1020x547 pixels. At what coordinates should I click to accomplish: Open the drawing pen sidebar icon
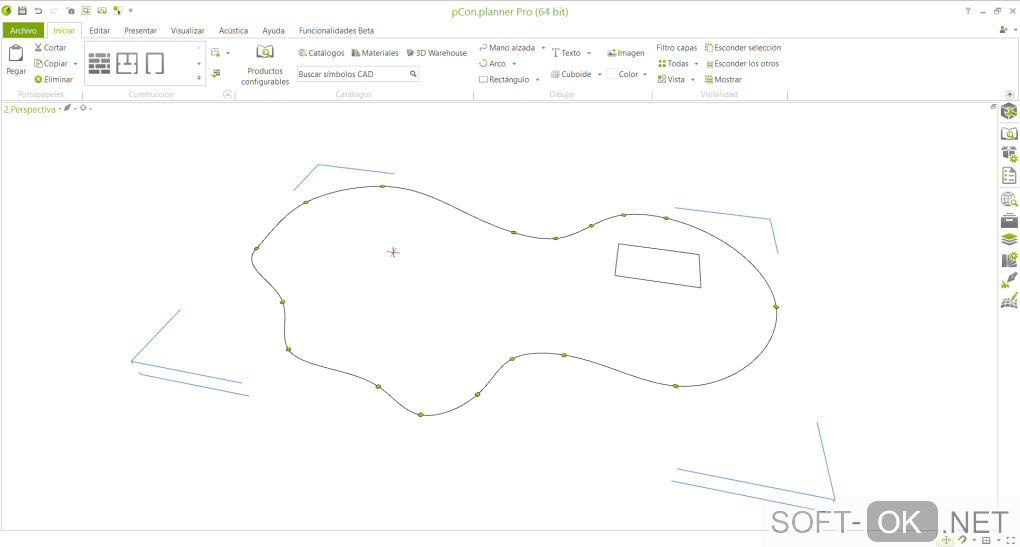tap(1009, 280)
